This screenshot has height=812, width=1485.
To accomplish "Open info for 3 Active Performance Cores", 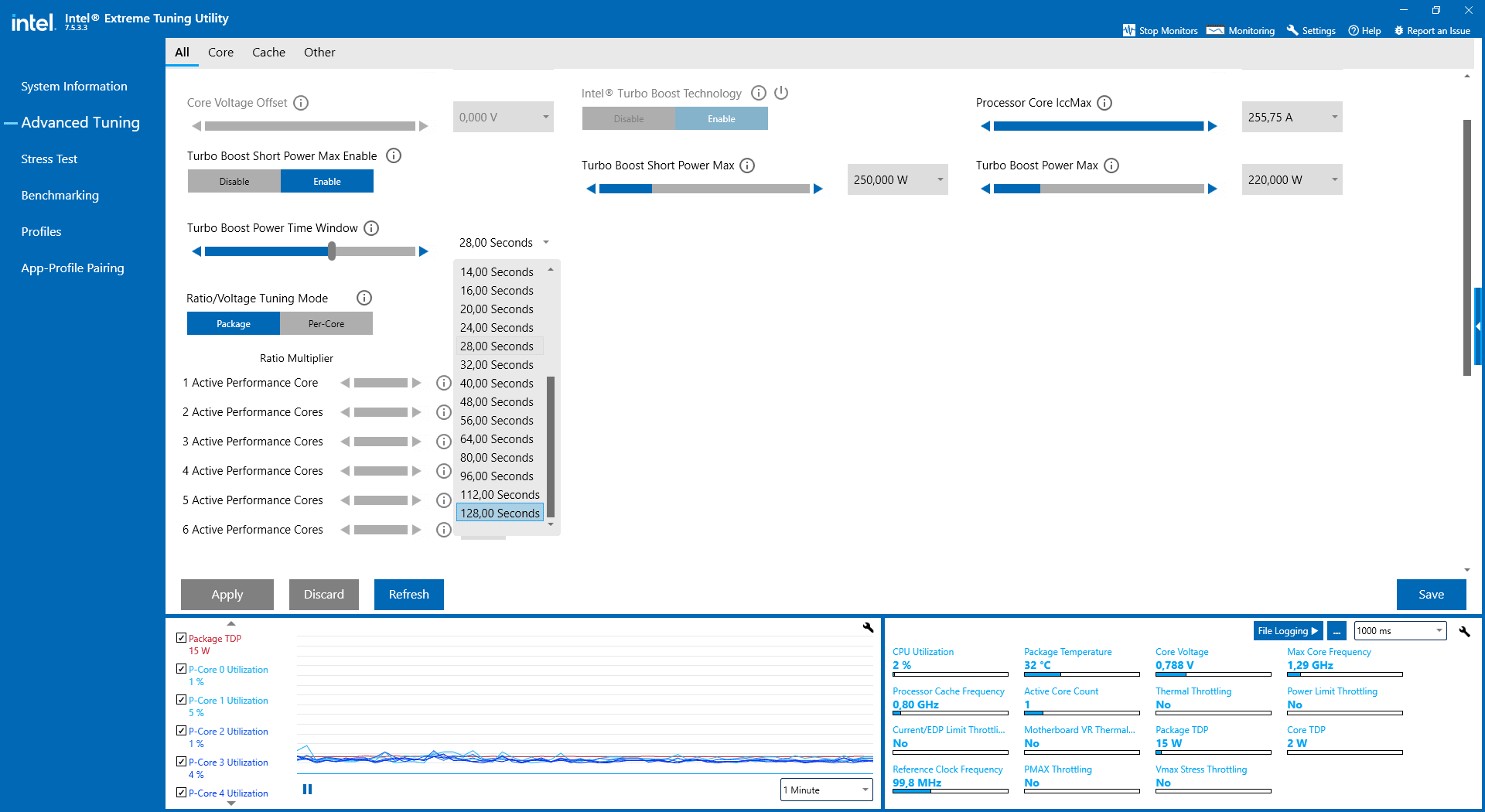I will tap(444, 442).
